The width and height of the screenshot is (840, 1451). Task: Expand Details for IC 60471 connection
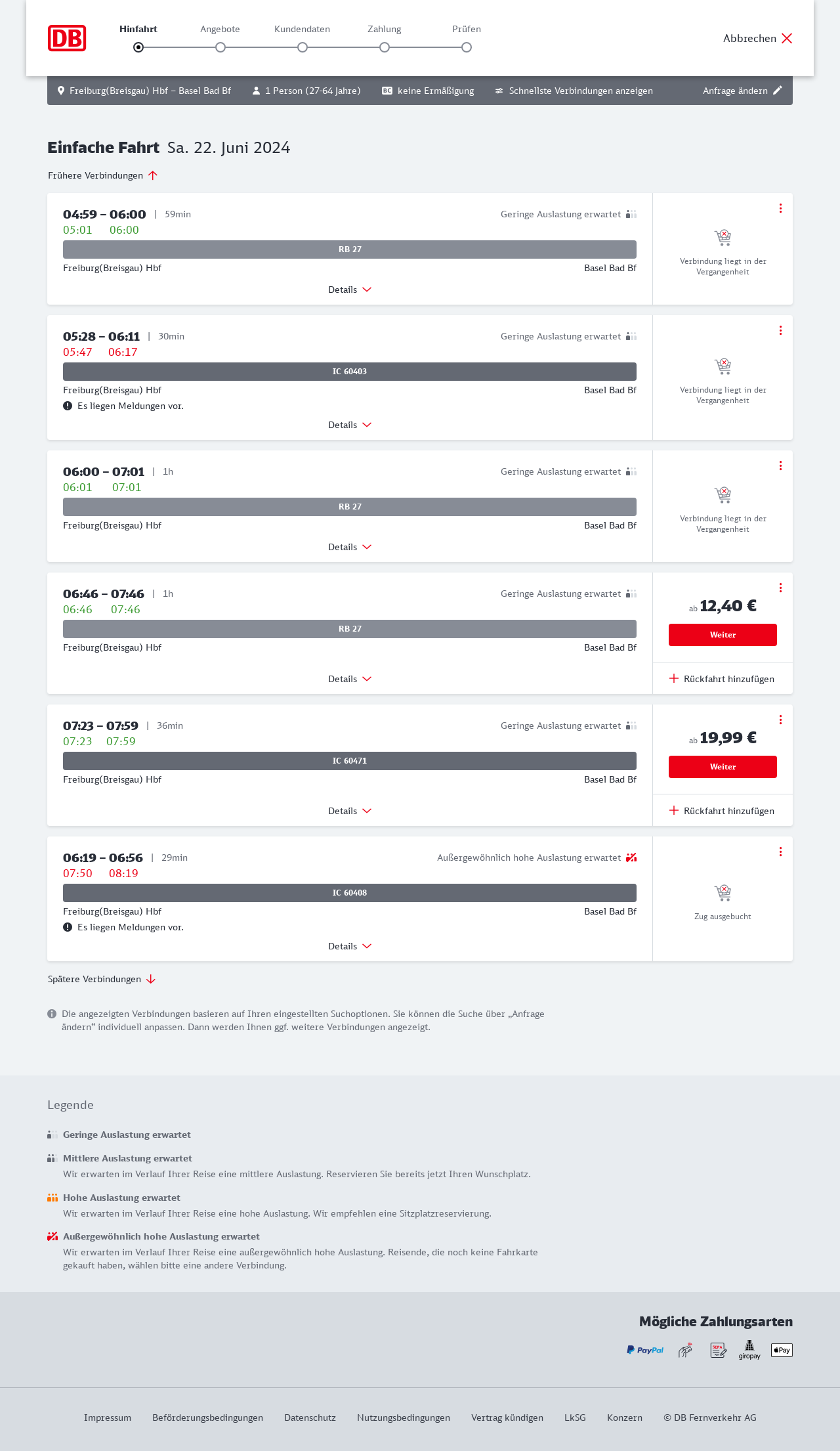[350, 811]
